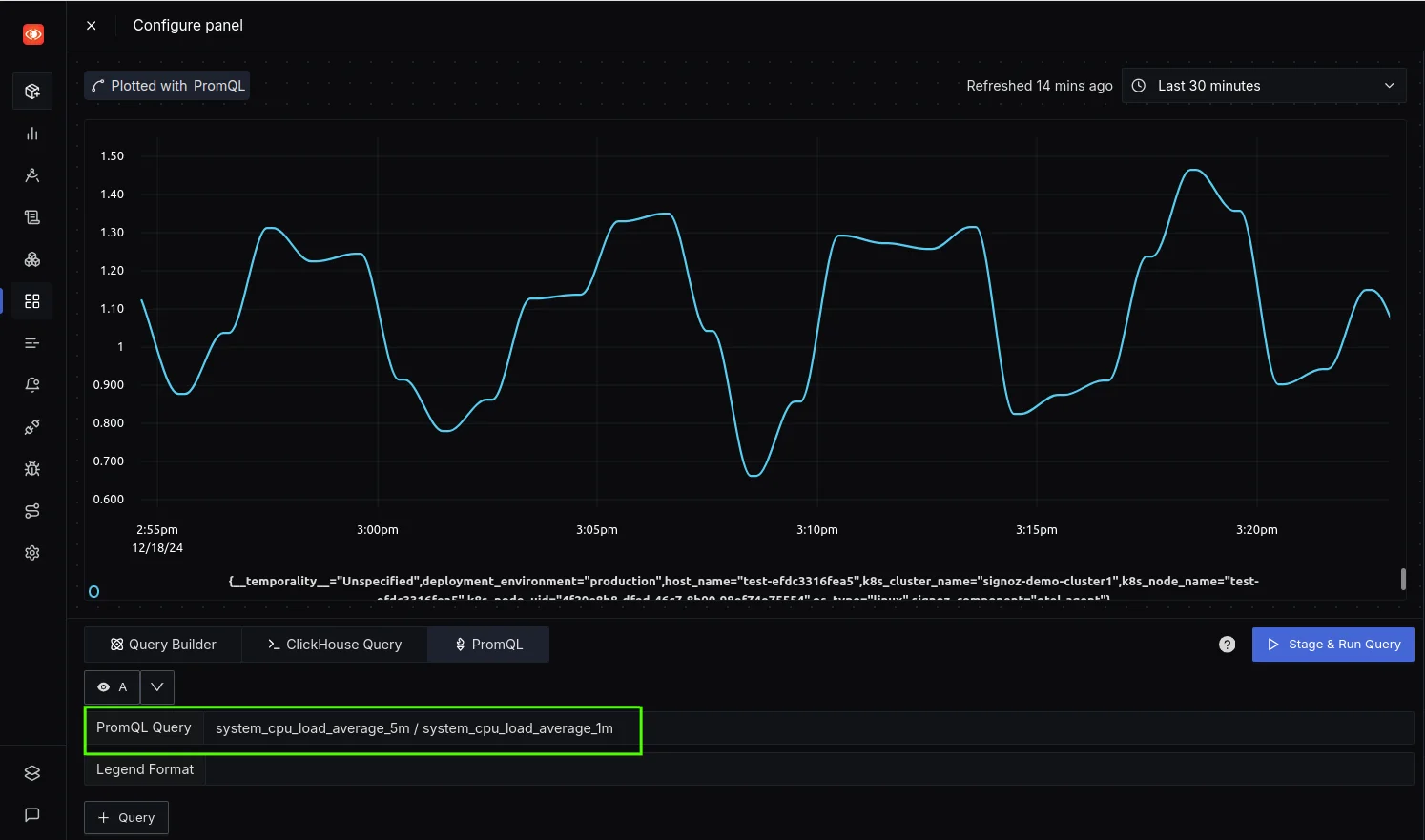
Task: Select the service map icon in sidebar
Action: point(31,510)
